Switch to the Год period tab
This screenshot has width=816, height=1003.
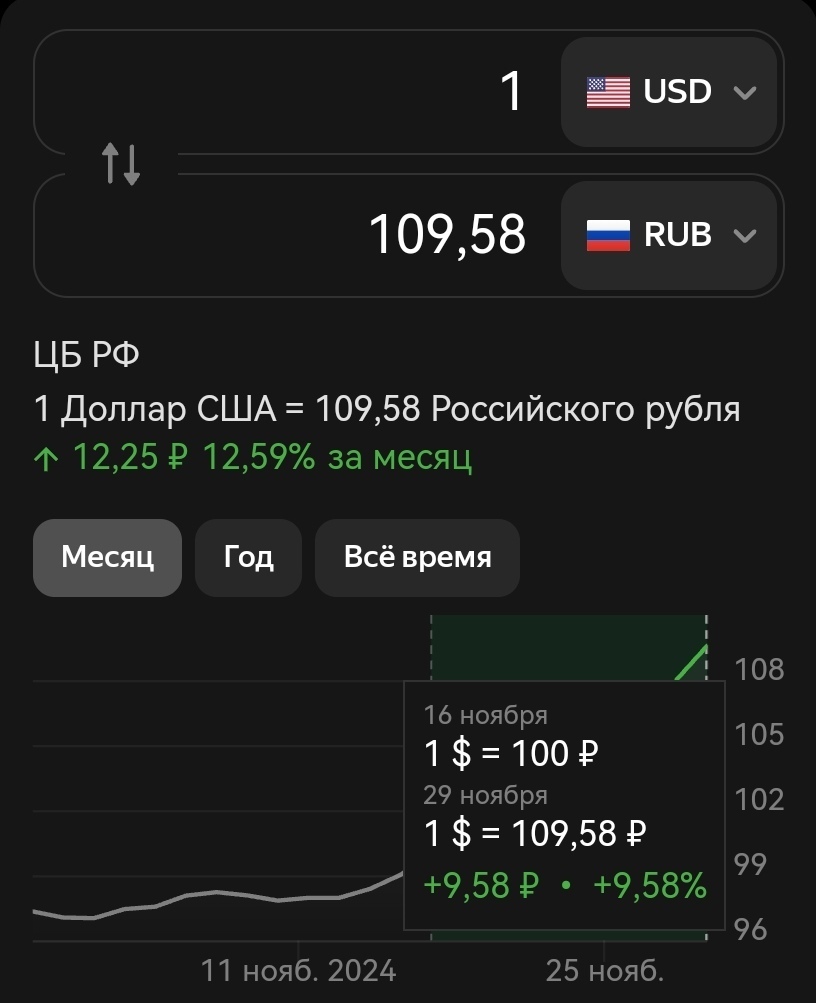pyautogui.click(x=248, y=558)
